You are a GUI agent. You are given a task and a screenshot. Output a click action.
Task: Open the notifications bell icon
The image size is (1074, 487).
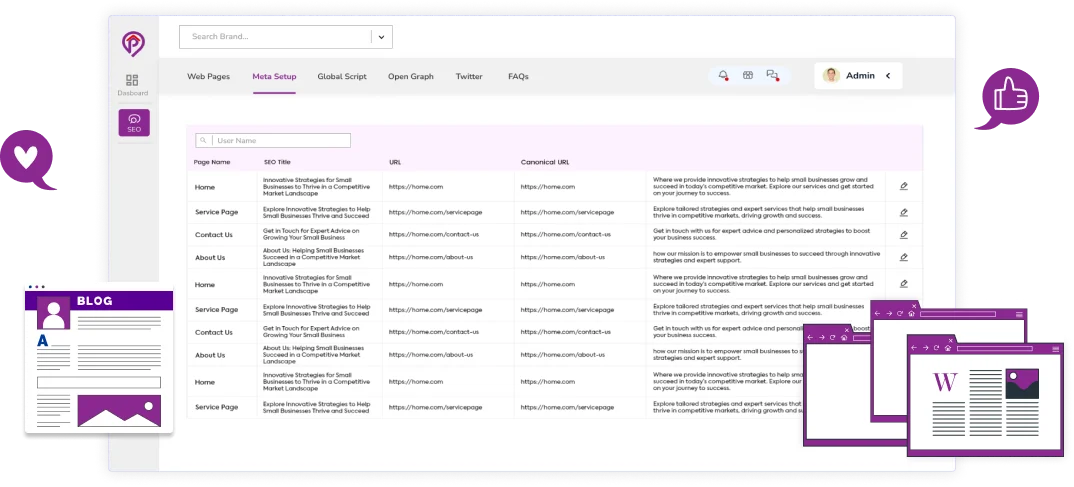coord(723,76)
